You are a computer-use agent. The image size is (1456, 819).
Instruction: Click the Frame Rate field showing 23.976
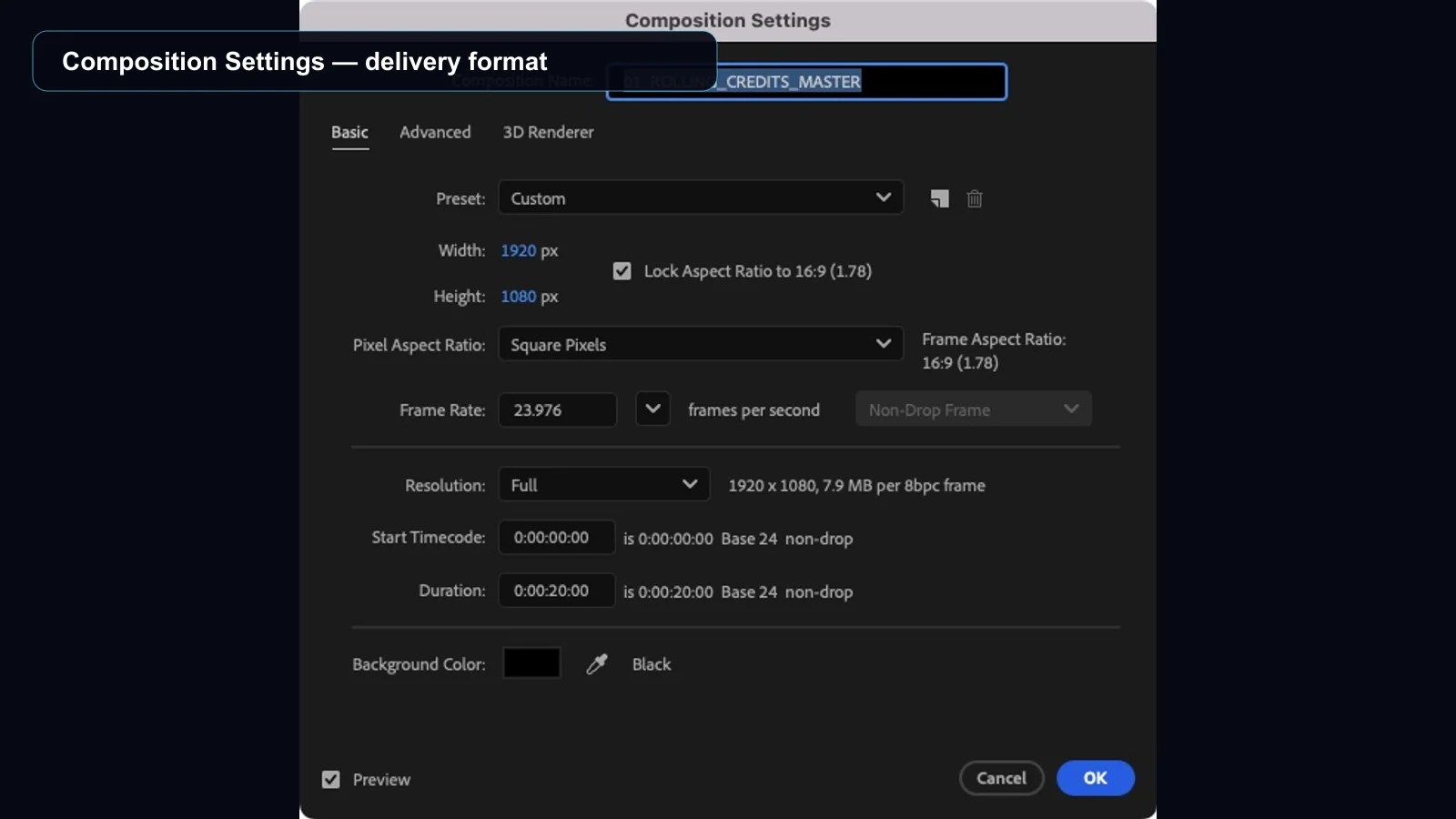coord(558,409)
